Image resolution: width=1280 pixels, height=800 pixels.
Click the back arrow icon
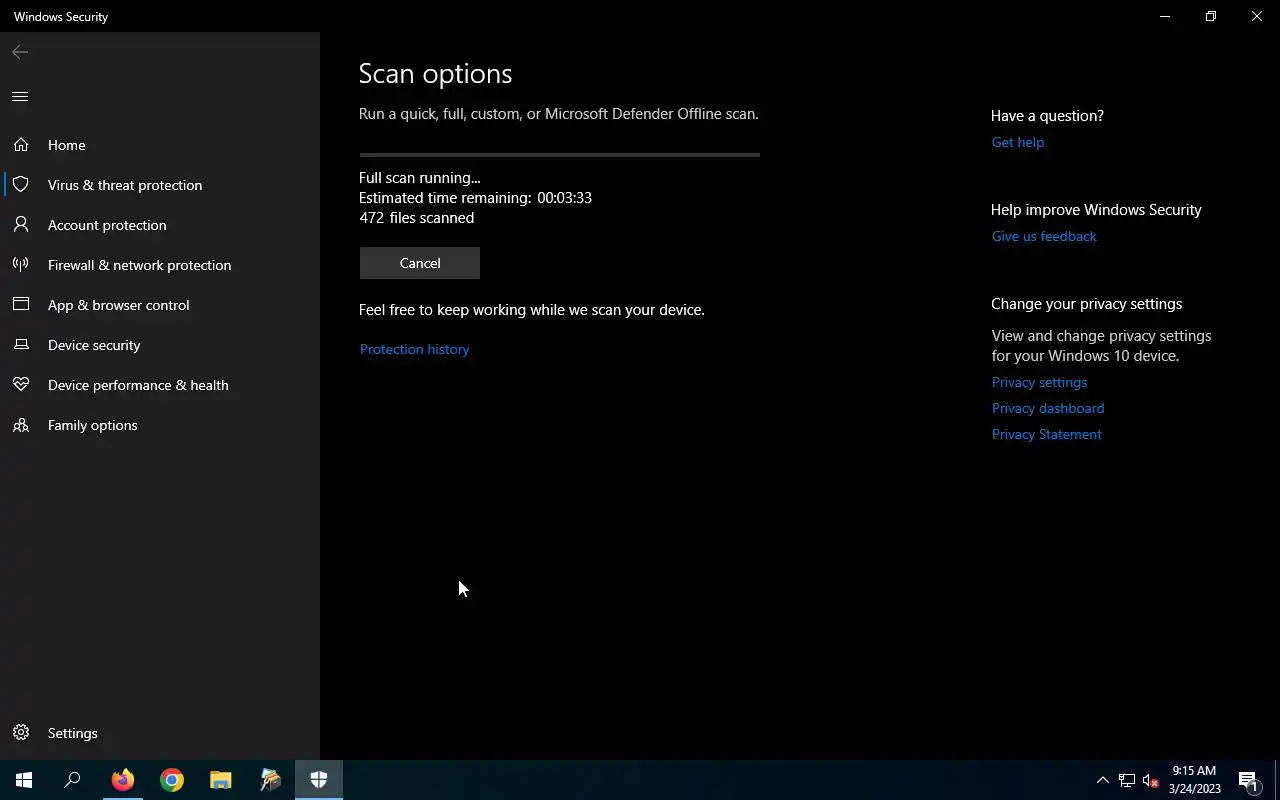click(x=20, y=52)
